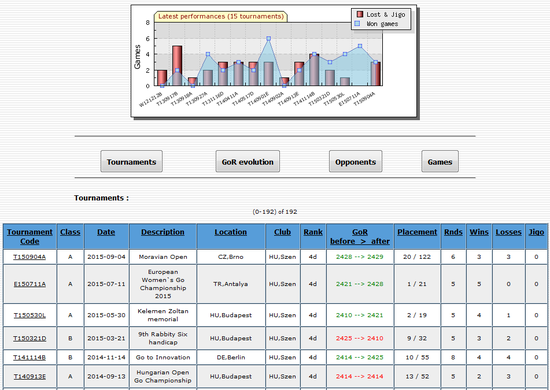This screenshot has width=550, height=390.
Task: Click the red Lost & Jigo legend swatch
Action: (360, 14)
